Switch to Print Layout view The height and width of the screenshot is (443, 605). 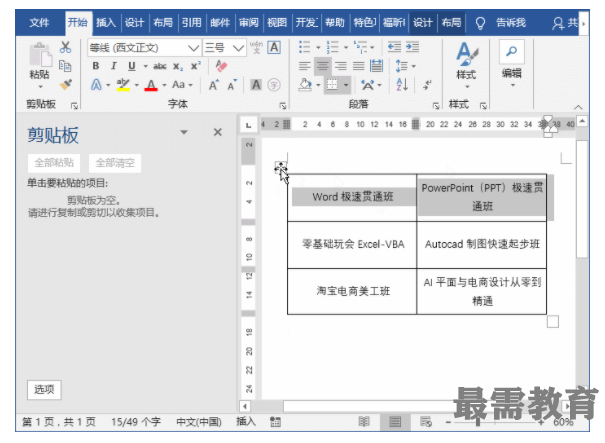[395, 422]
